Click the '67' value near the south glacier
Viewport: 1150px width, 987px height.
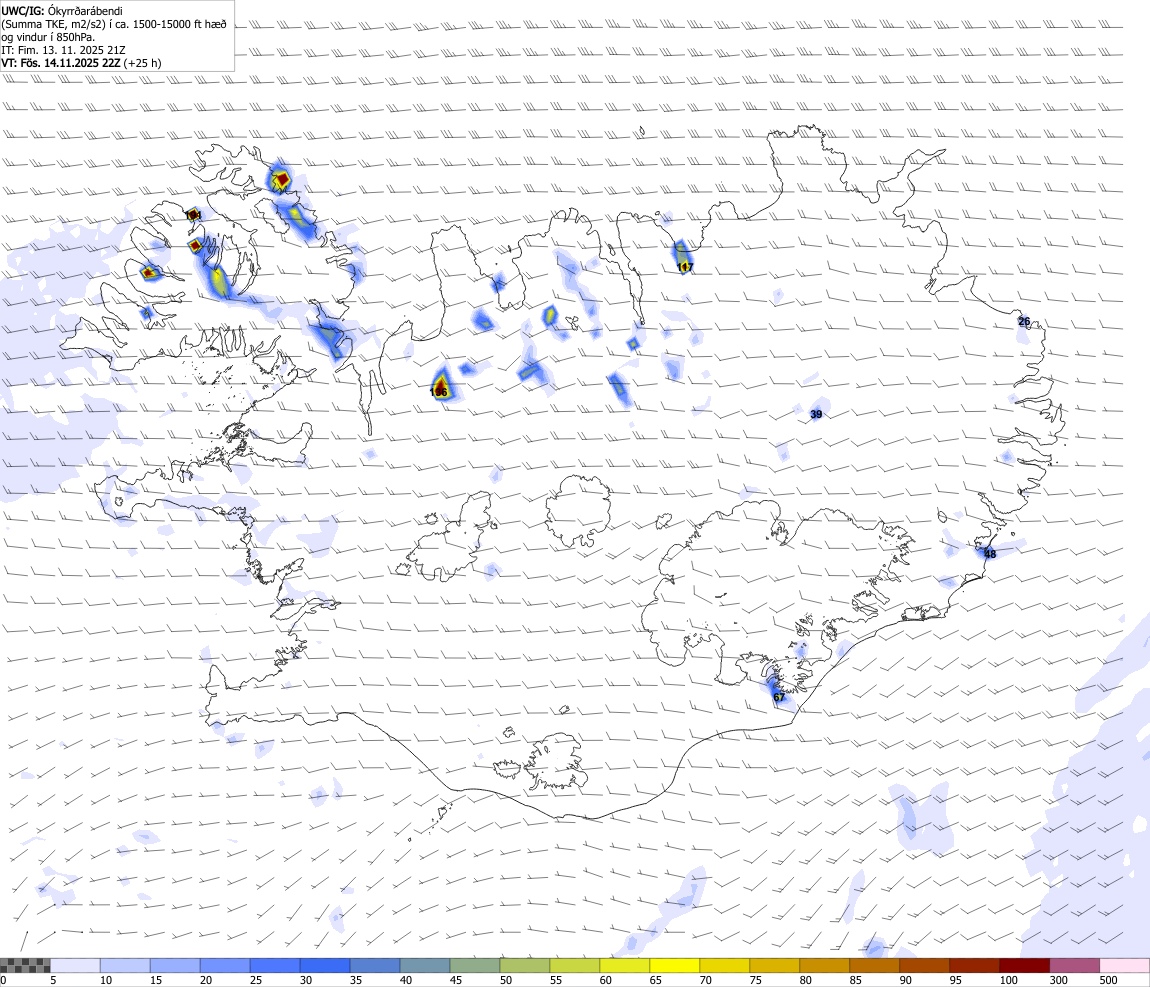[x=779, y=697]
